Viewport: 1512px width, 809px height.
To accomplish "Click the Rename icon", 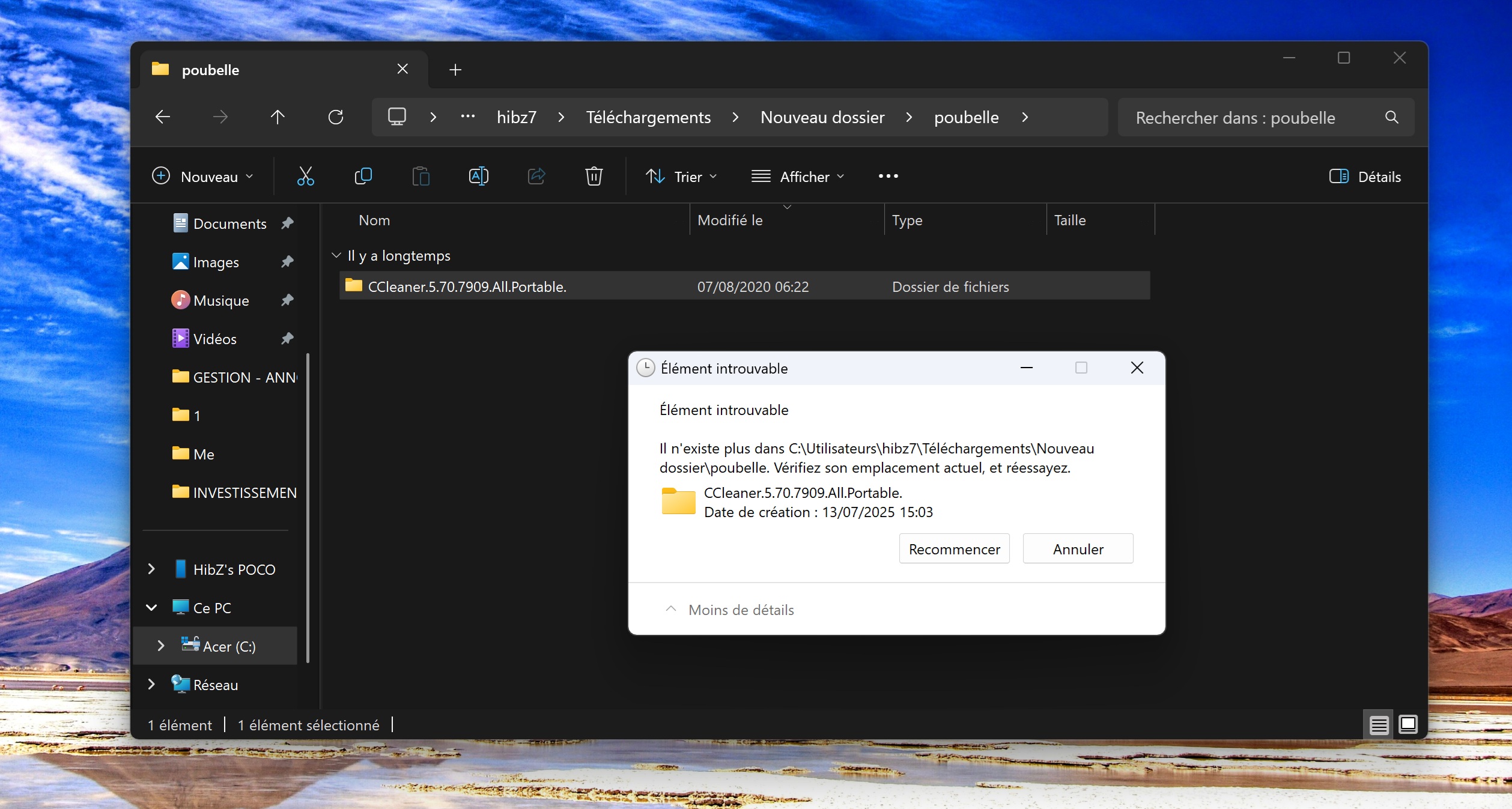I will pyautogui.click(x=478, y=176).
